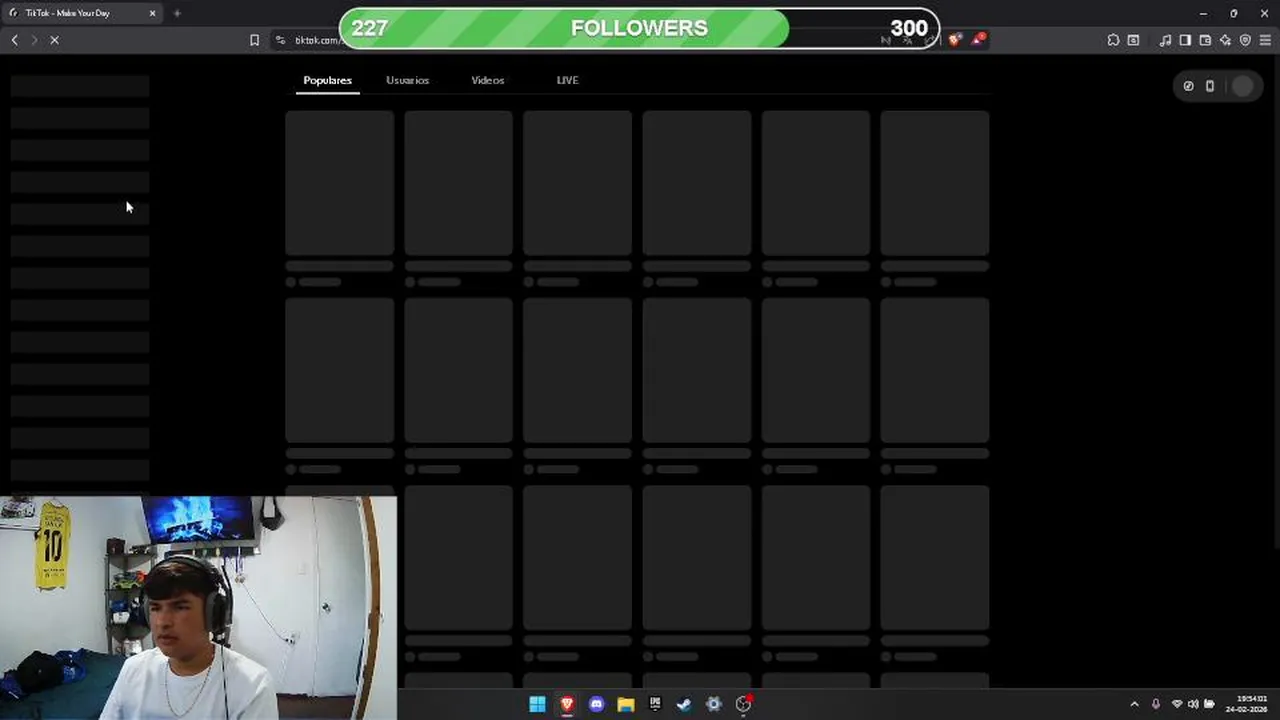Screen dimensions: 1280x720
Task: Open the OBS icon with red badge
Action: click(743, 704)
